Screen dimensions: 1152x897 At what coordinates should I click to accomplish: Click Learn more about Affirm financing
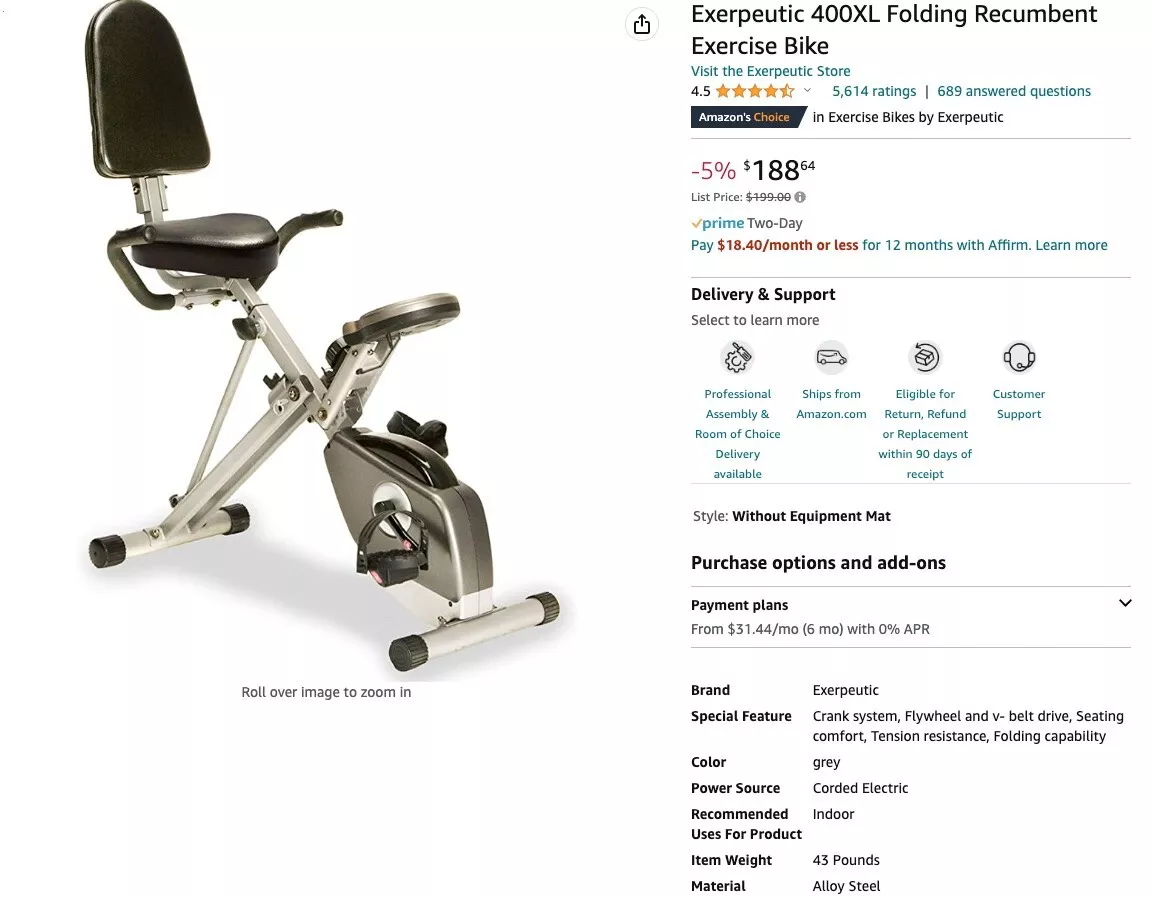(x=1070, y=245)
